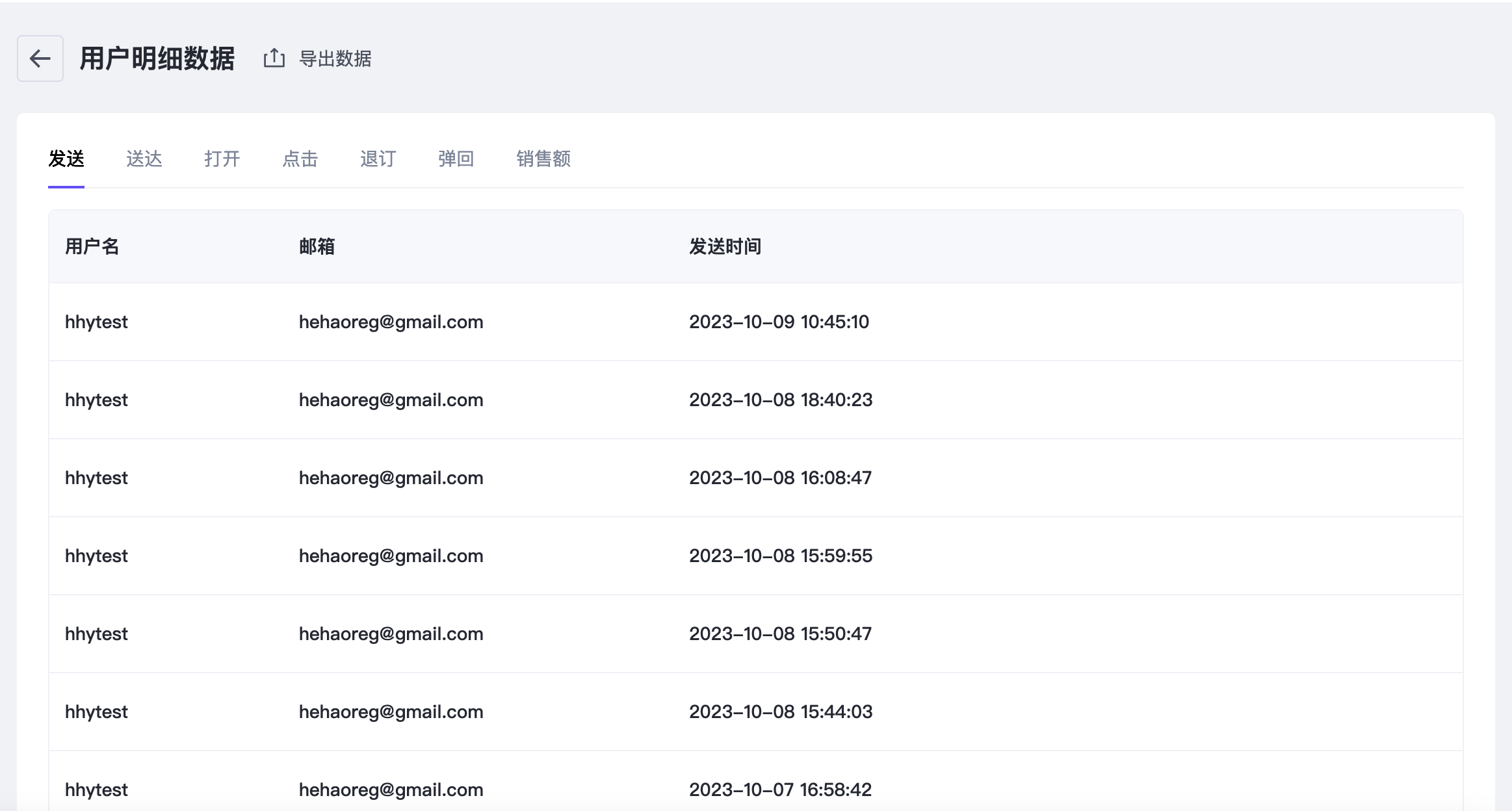
Task: Click the 发送时间 column header
Action: click(x=725, y=246)
